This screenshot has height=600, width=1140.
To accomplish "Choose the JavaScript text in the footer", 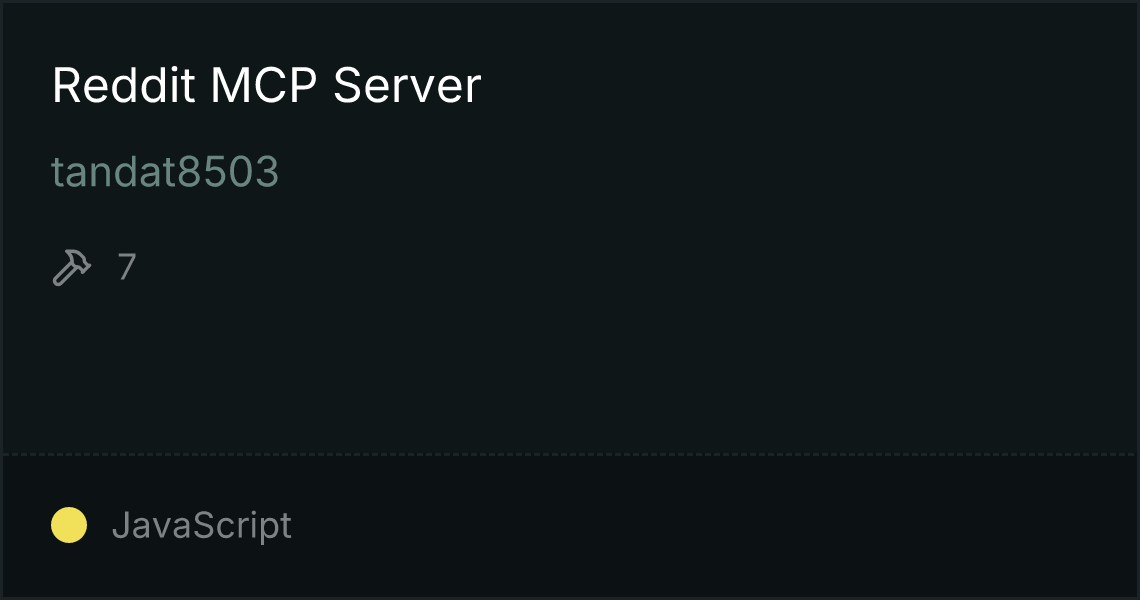I will tap(202, 525).
